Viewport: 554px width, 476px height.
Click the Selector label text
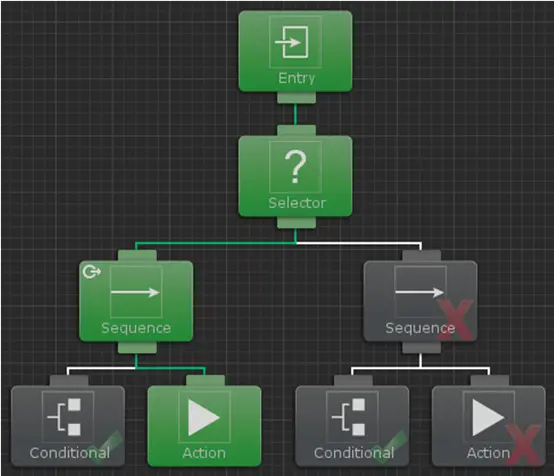(x=297, y=203)
